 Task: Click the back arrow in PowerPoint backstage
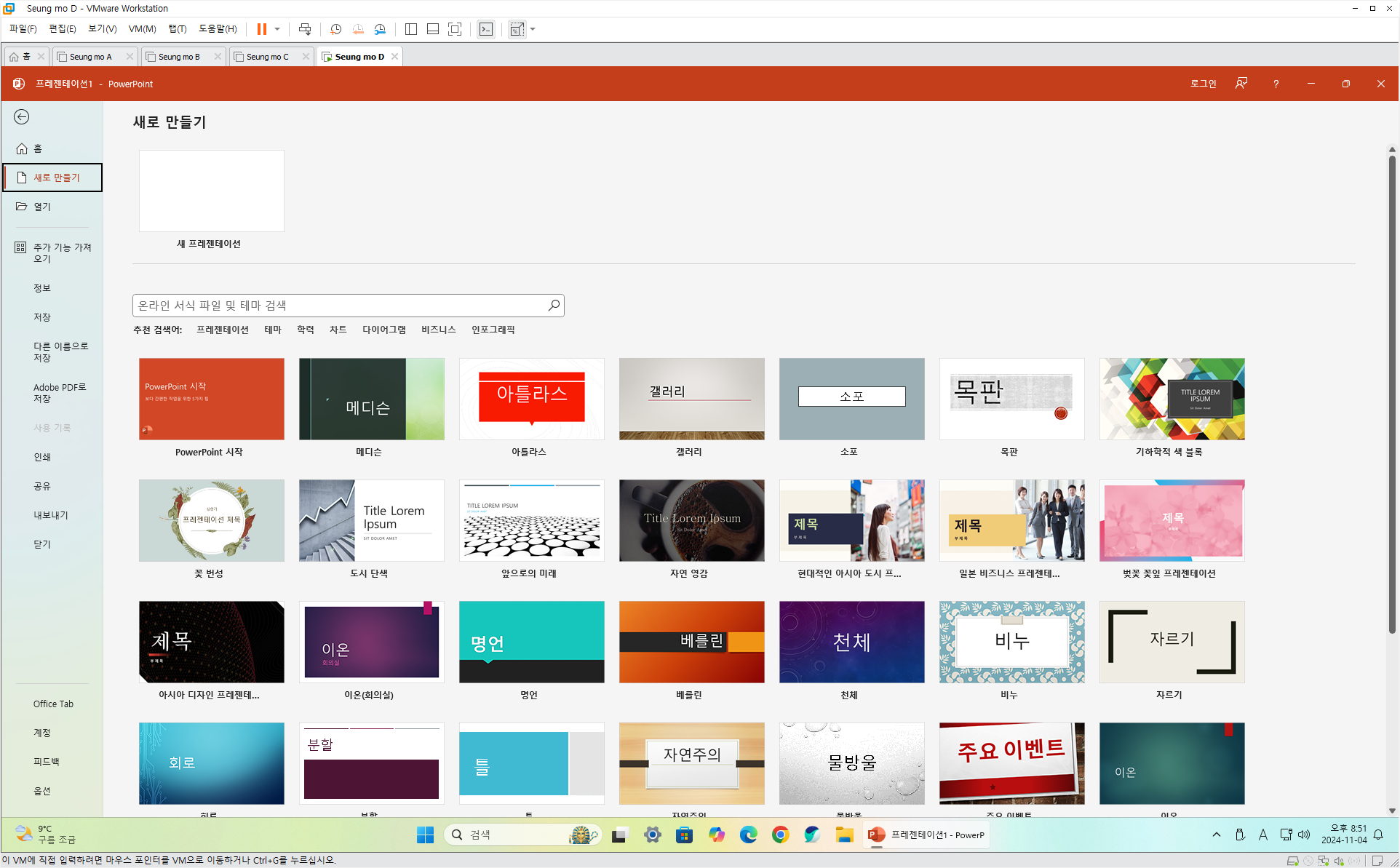(22, 117)
